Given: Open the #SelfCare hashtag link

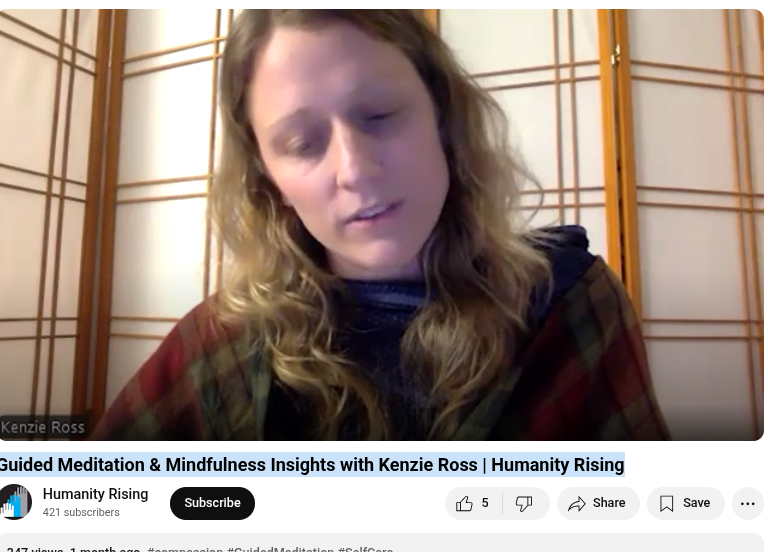Looking at the screenshot, I should coord(365,550).
